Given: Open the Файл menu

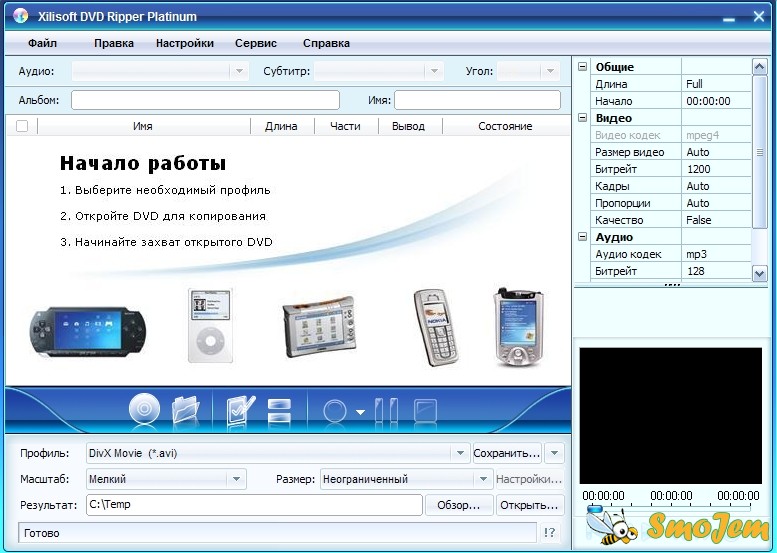Looking at the screenshot, I should coord(42,43).
